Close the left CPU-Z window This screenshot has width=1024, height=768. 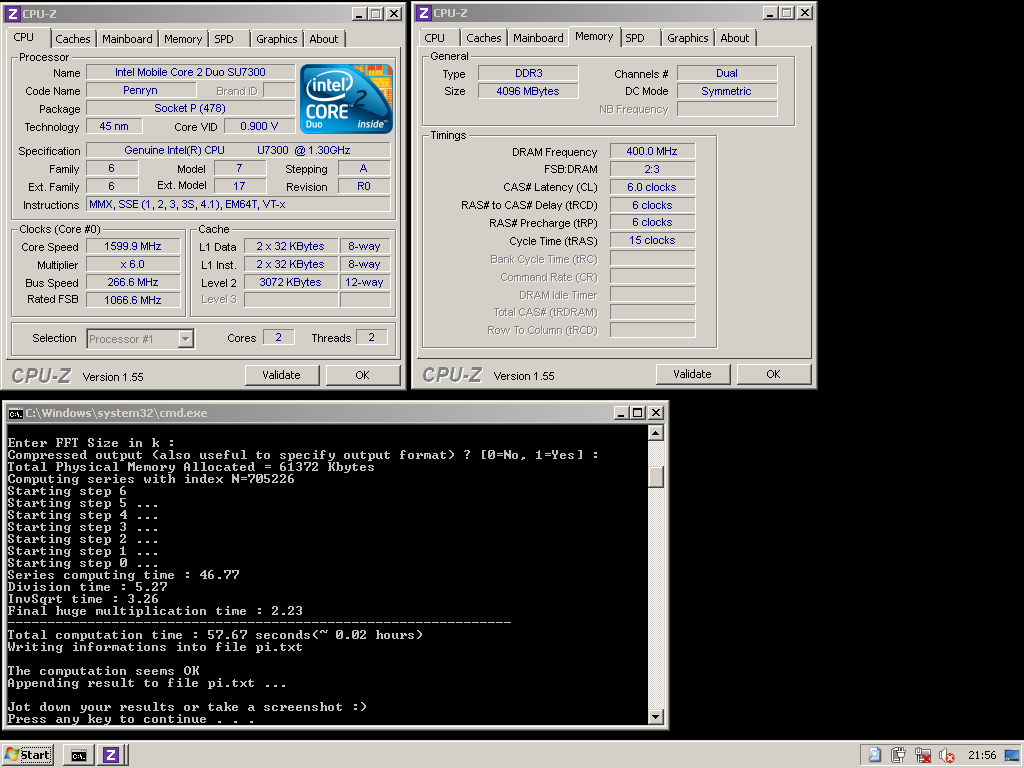point(394,13)
